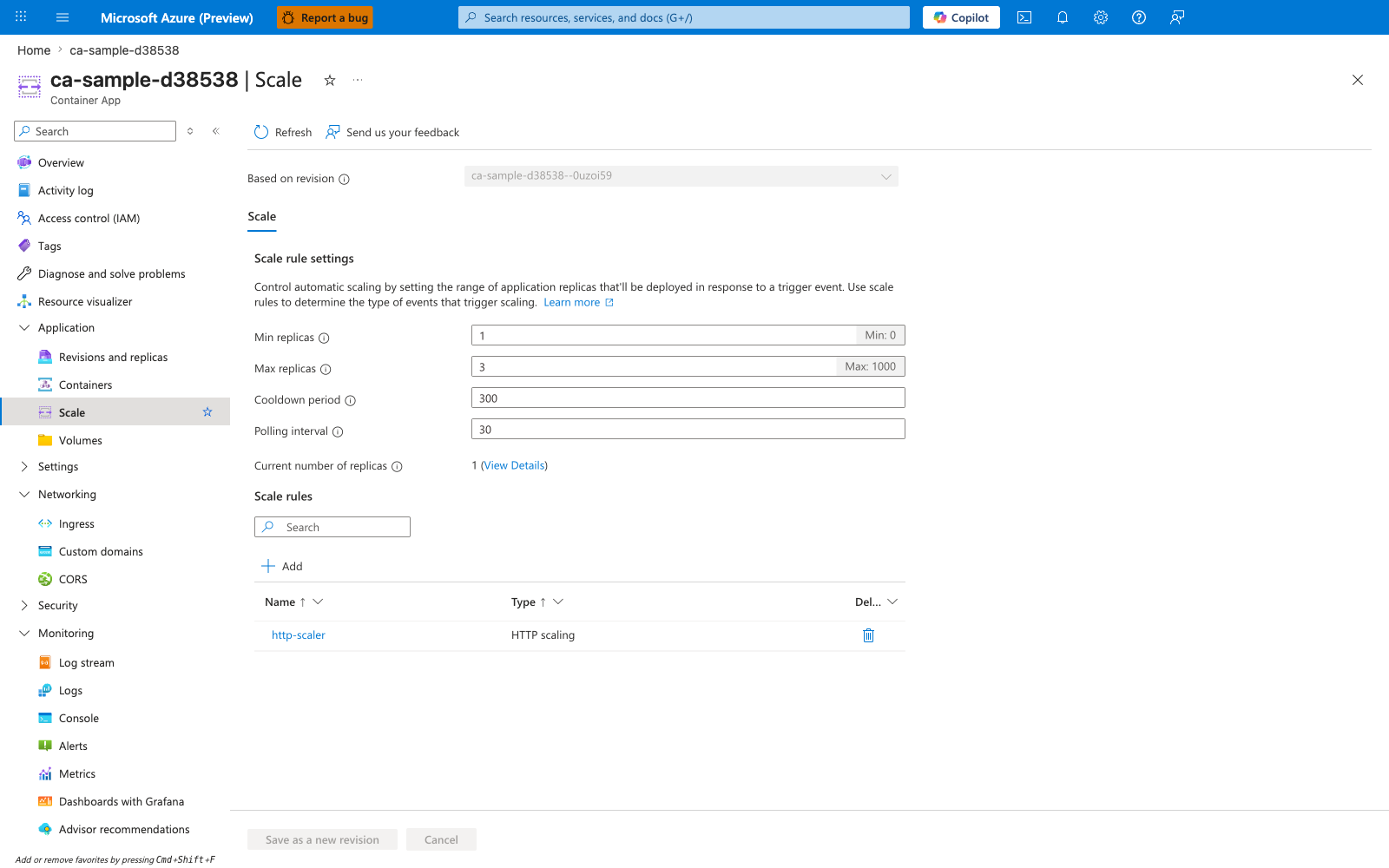Click the top bar feedback icon
The height and width of the screenshot is (868, 1389).
1177,17
